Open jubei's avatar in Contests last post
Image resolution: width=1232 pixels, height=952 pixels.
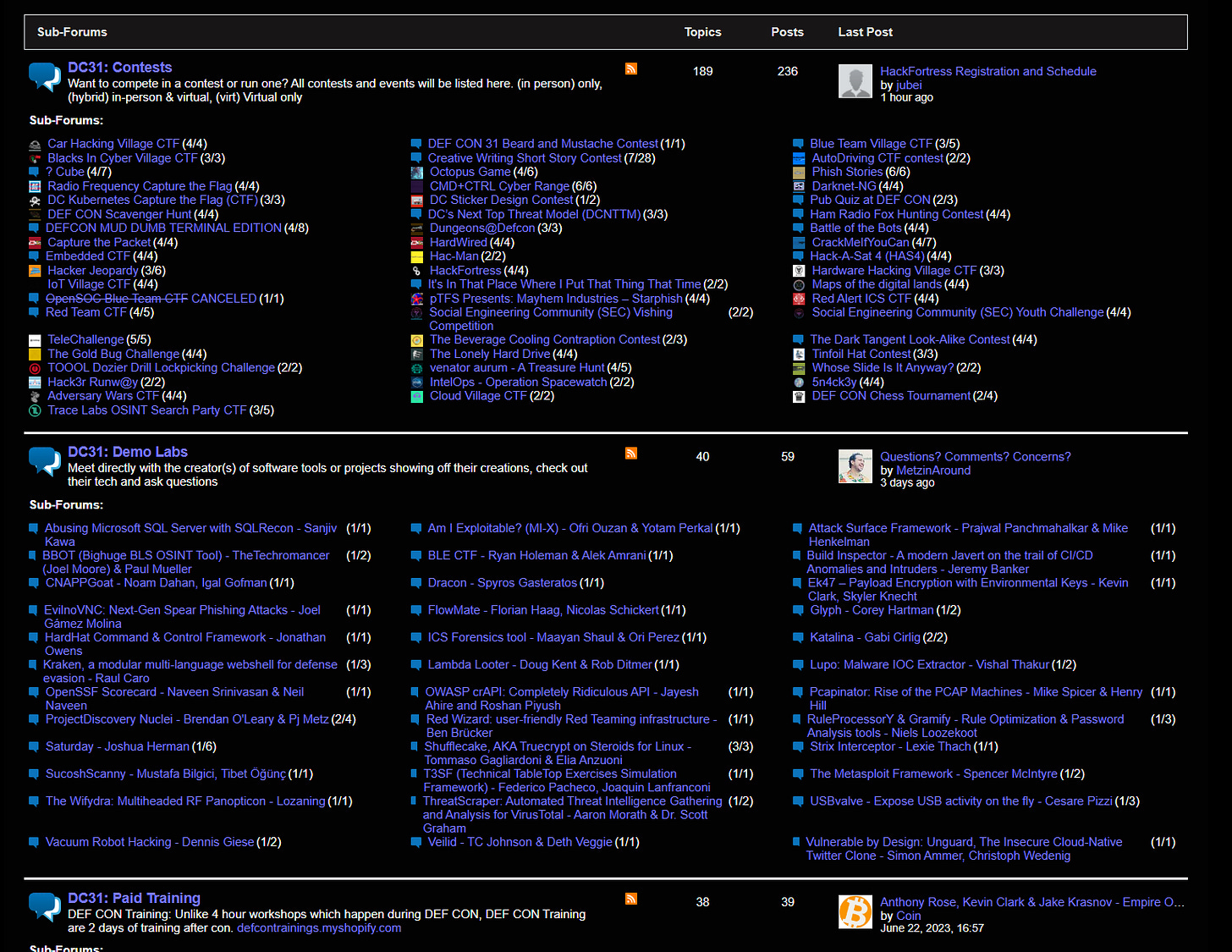(855, 81)
